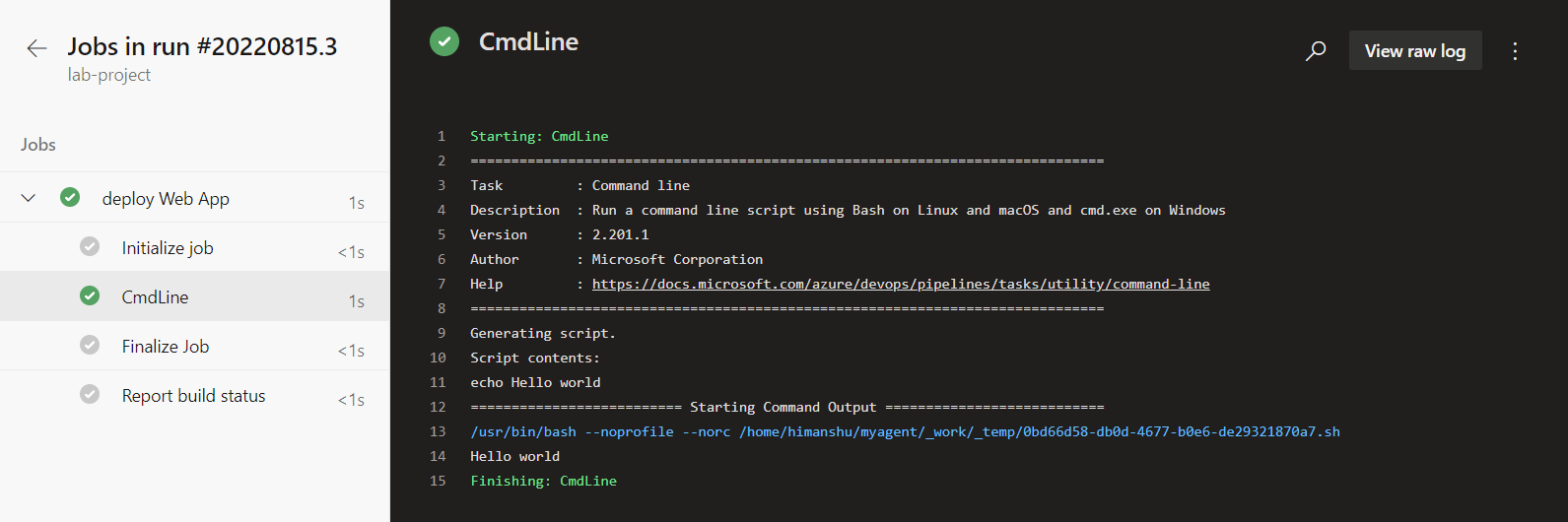The image size is (1568, 522).
Task: Click log line Generating script.
Action: click(542, 333)
